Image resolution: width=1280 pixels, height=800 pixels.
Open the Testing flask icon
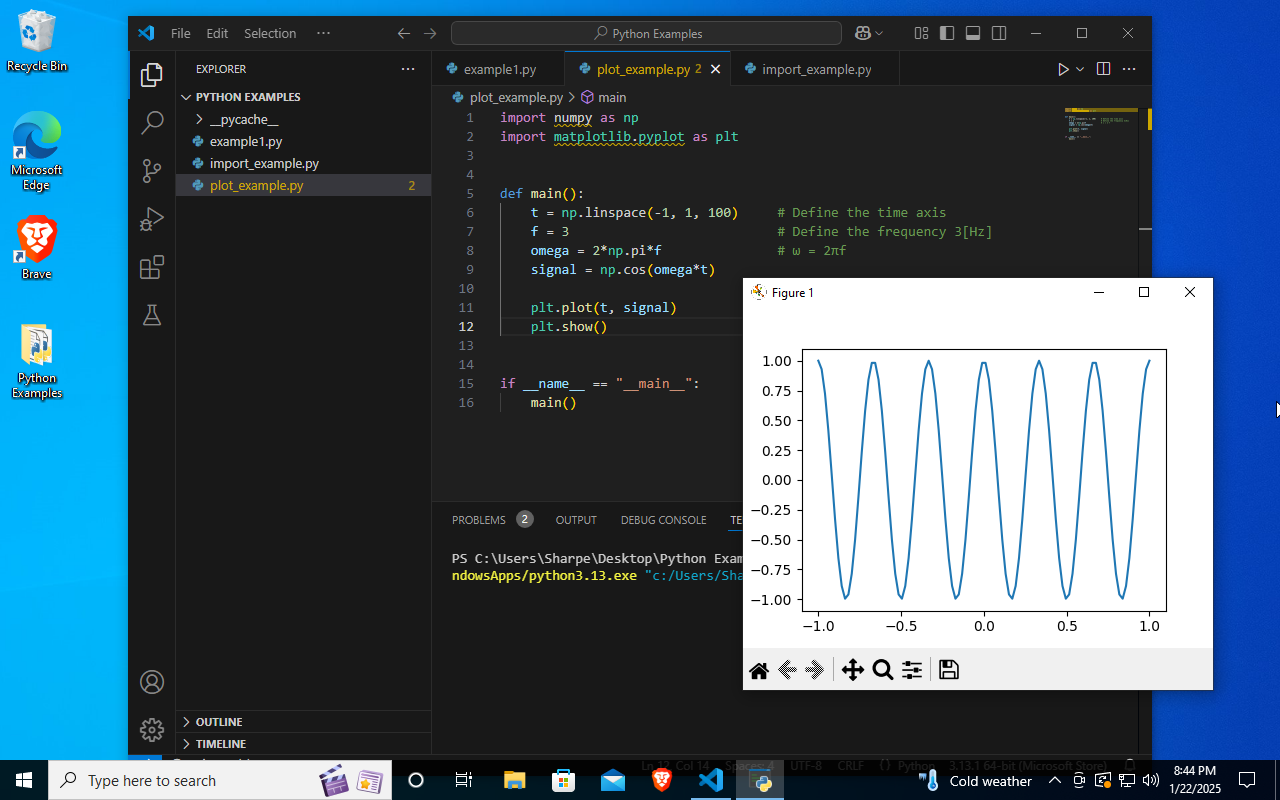coord(152,315)
